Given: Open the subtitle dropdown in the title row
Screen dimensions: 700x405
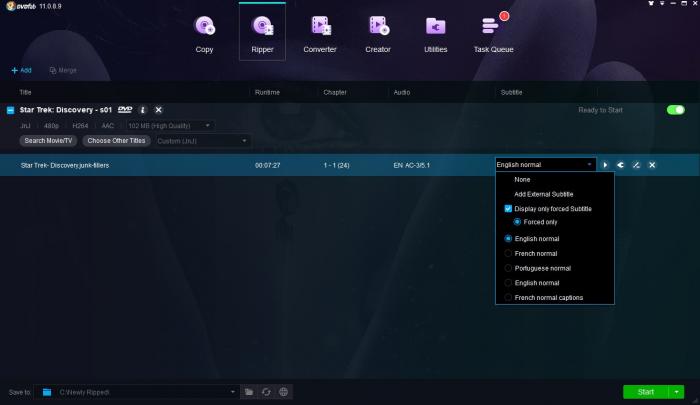Looking at the screenshot, I should coord(545,165).
